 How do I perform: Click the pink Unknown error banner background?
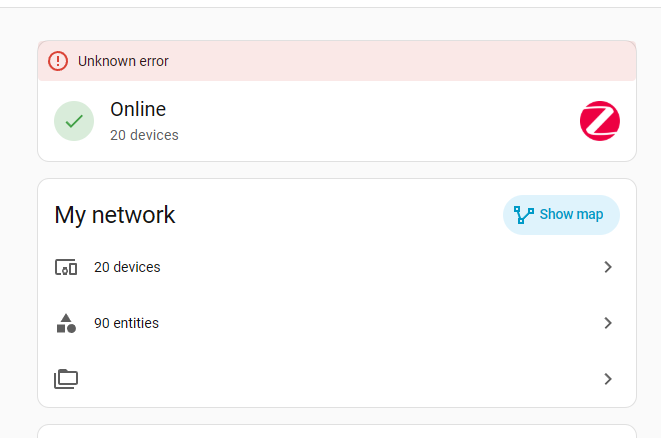337,61
